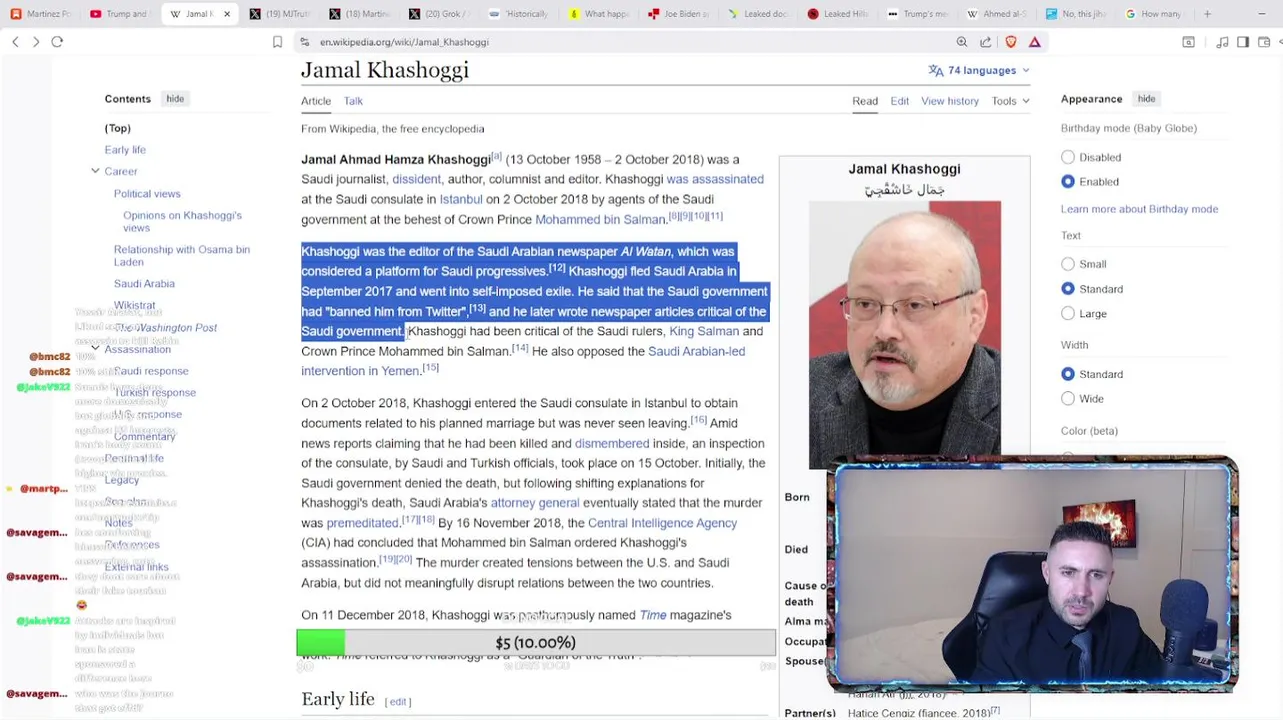This screenshot has width=1283, height=720.
Task: Switch to the 'Joe Biden' tab
Action: (x=680, y=14)
